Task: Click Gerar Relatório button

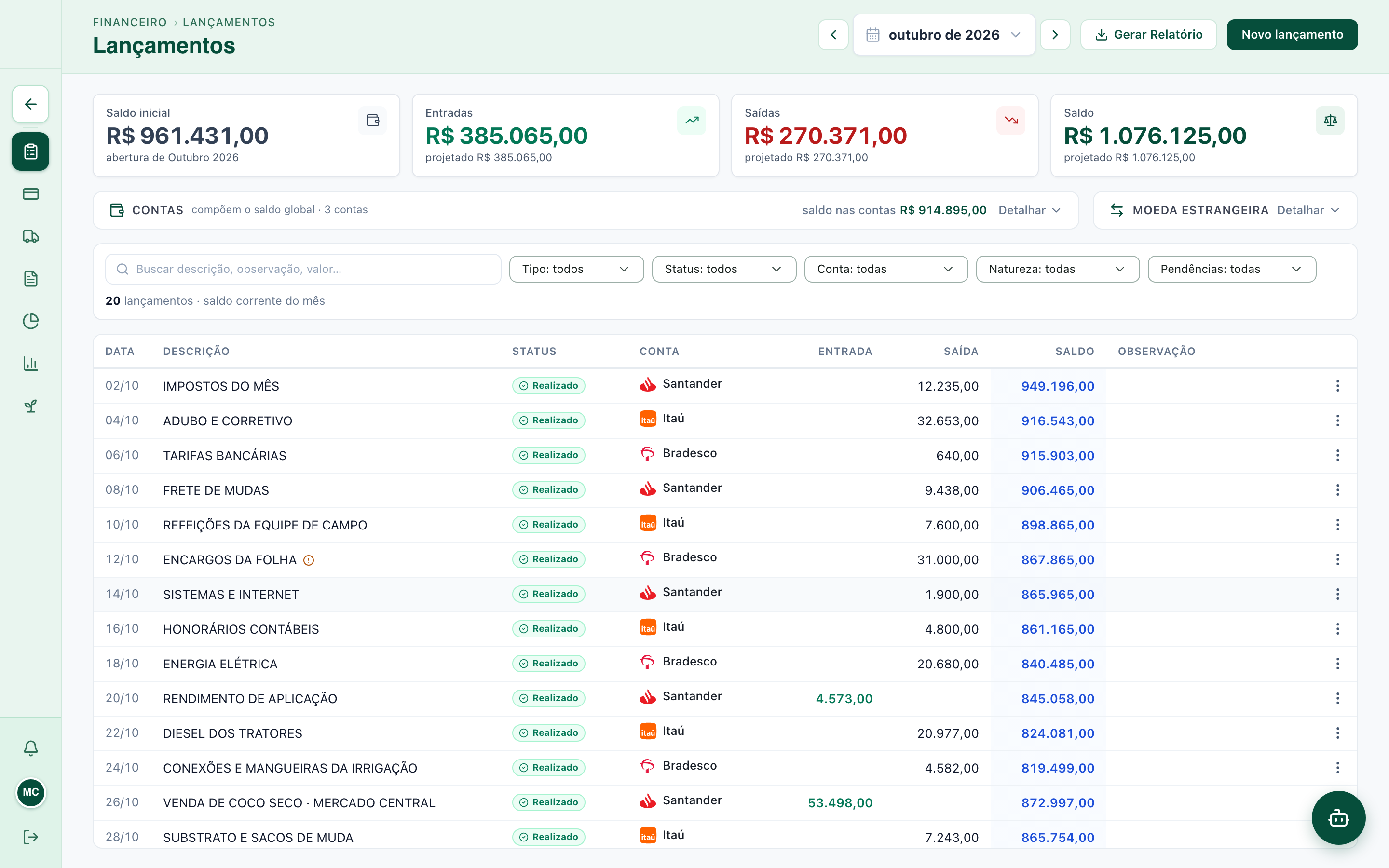Action: click(x=1148, y=34)
